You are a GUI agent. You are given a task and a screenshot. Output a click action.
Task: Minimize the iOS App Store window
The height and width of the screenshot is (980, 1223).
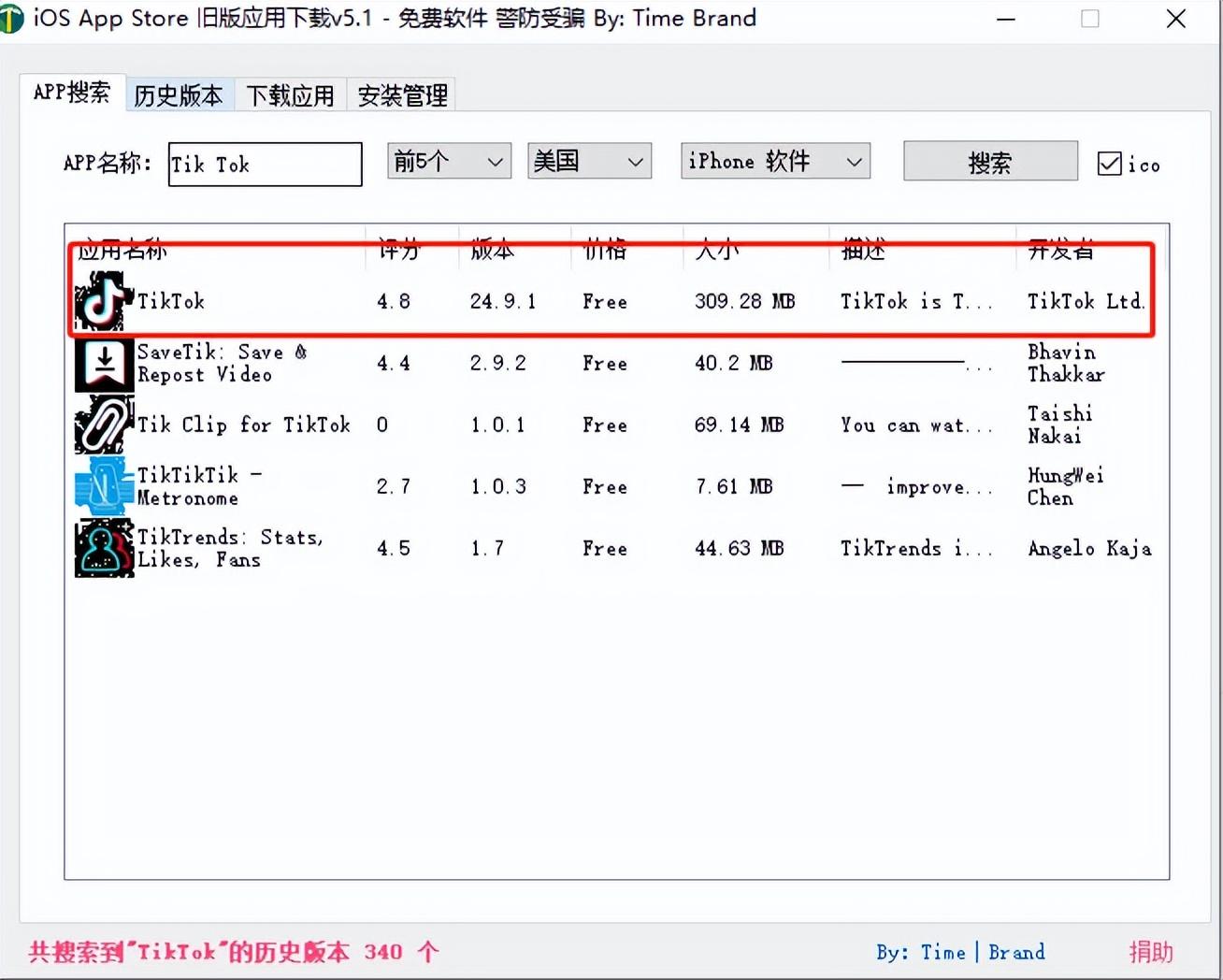click(1006, 19)
